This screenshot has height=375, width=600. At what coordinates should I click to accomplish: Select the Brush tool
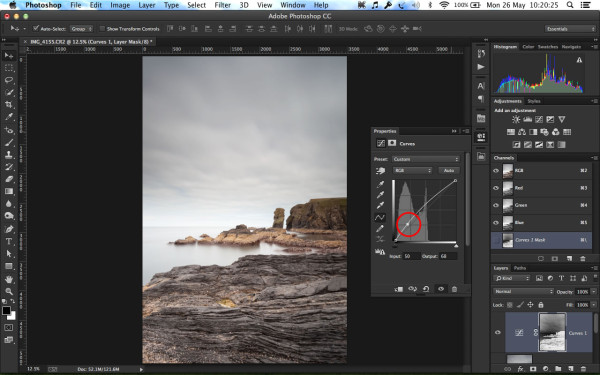point(8,143)
